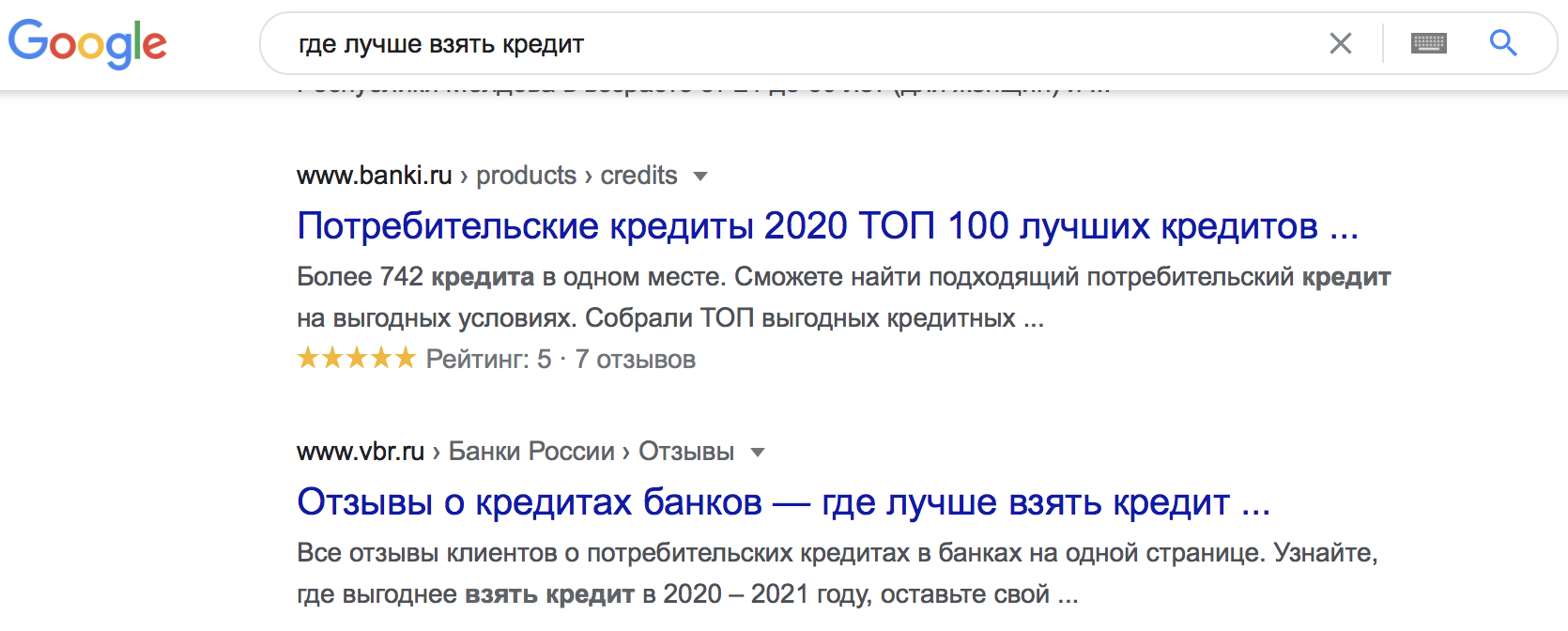Click the 'Более 742 кредита' snippet text
This screenshot has height=631, width=1568.
pyautogui.click(x=415, y=277)
